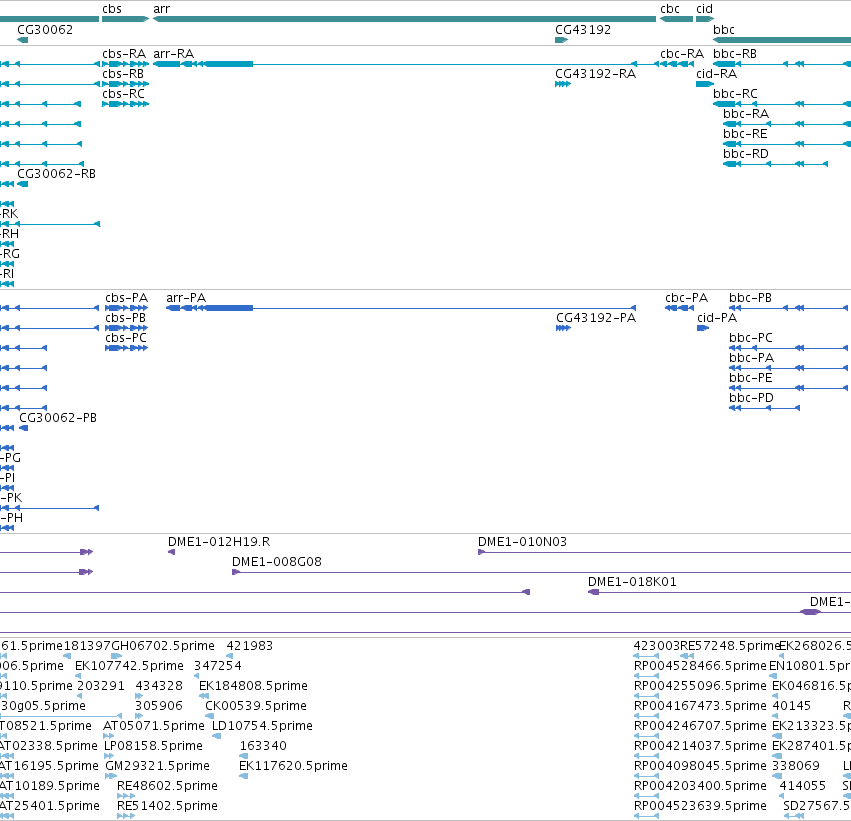Click the LP08158.5prime EST label
Viewport: 851px width, 821px height.
[153, 747]
